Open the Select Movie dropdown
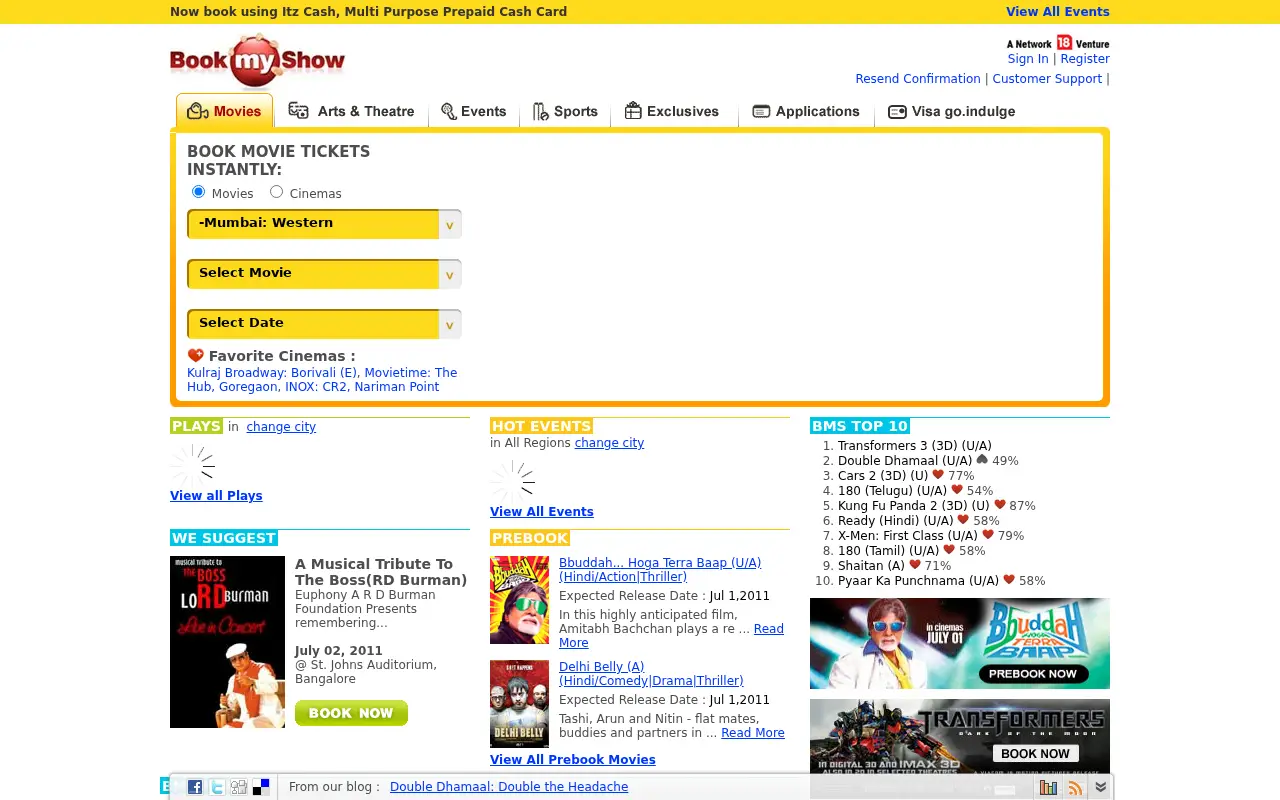 coord(324,274)
